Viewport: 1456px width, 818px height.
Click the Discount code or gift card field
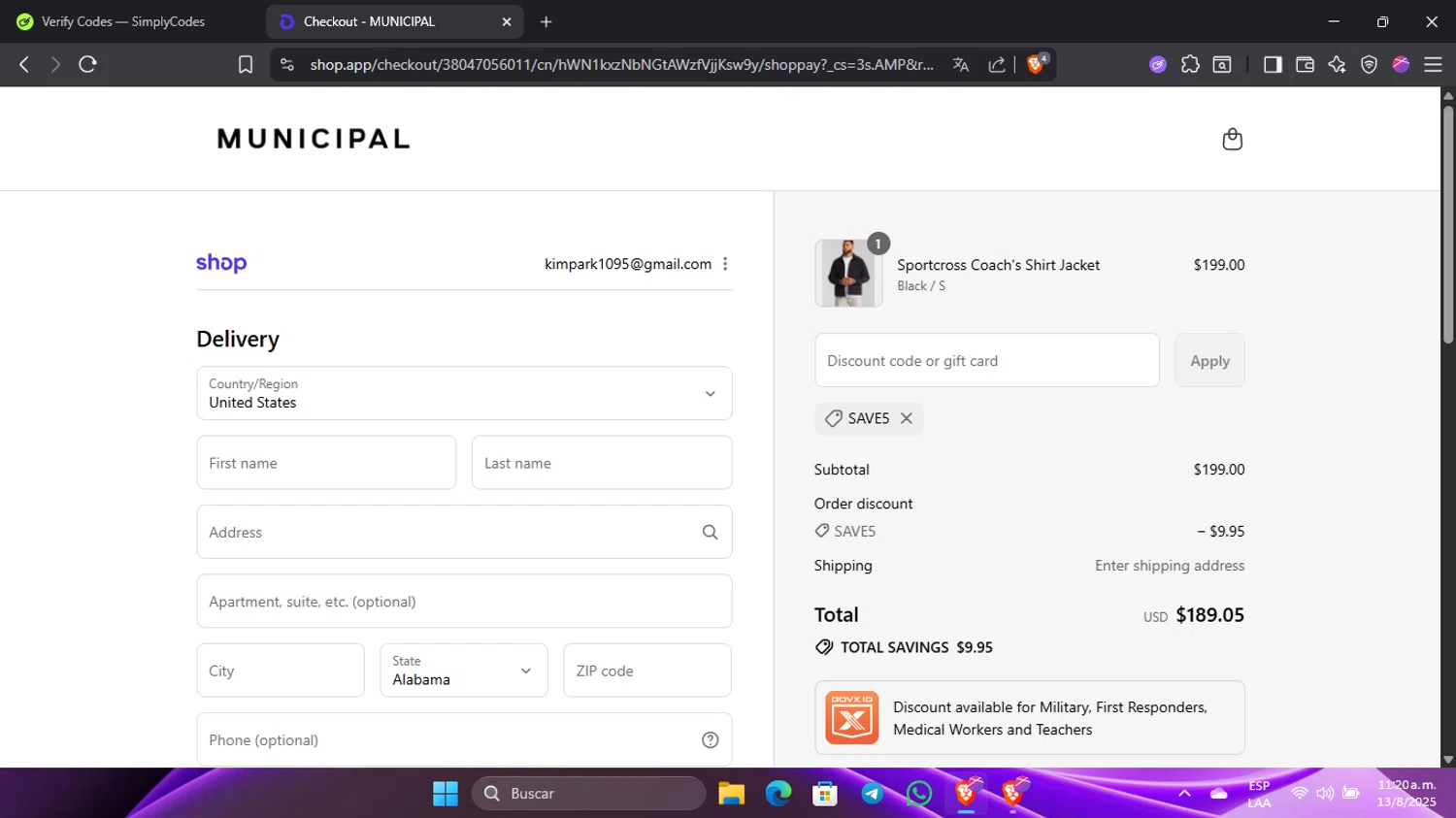click(x=987, y=361)
